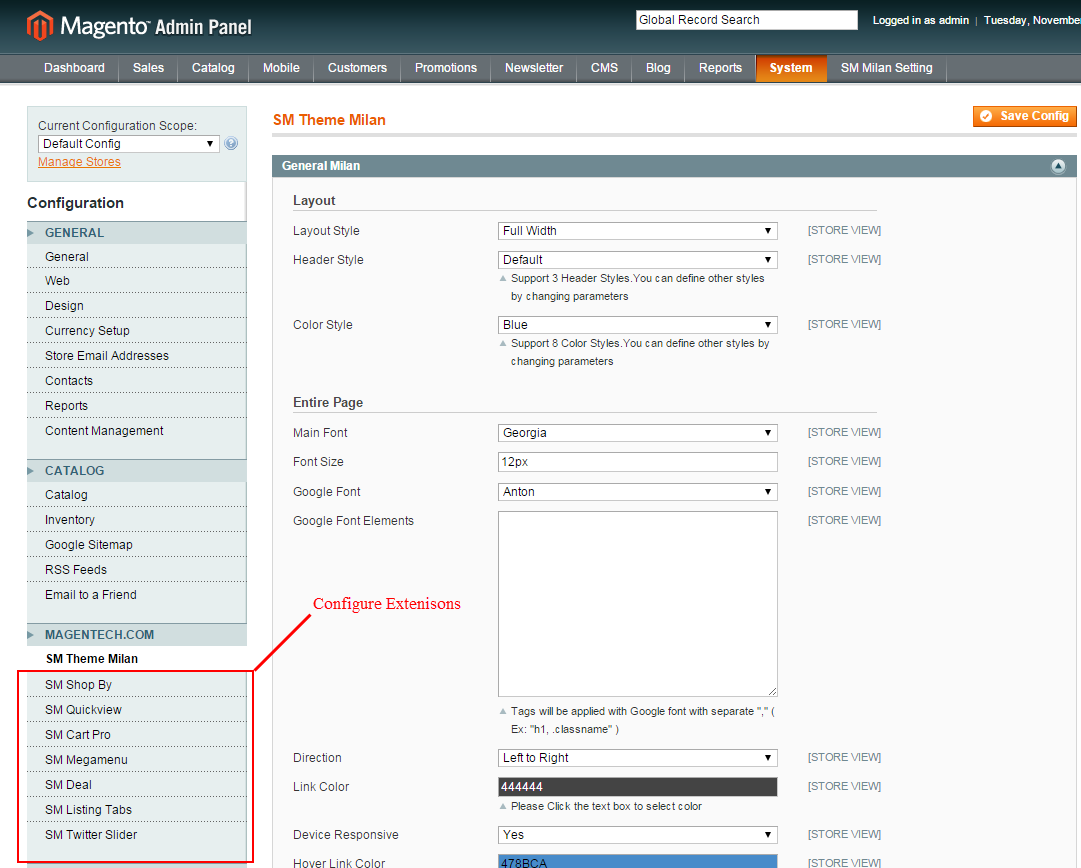Viewport: 1081px width, 868px height.
Task: Open Google Sitemap in sidebar
Action: pyautogui.click(x=137, y=545)
